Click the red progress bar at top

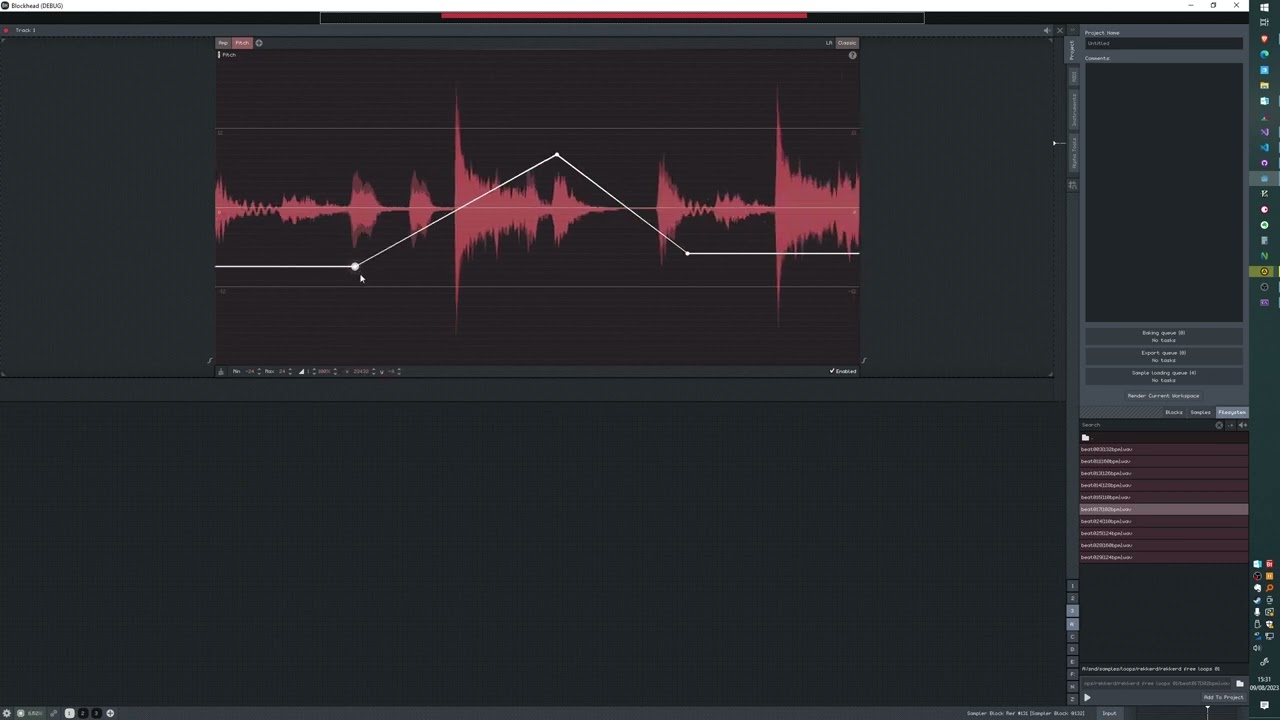click(624, 15)
